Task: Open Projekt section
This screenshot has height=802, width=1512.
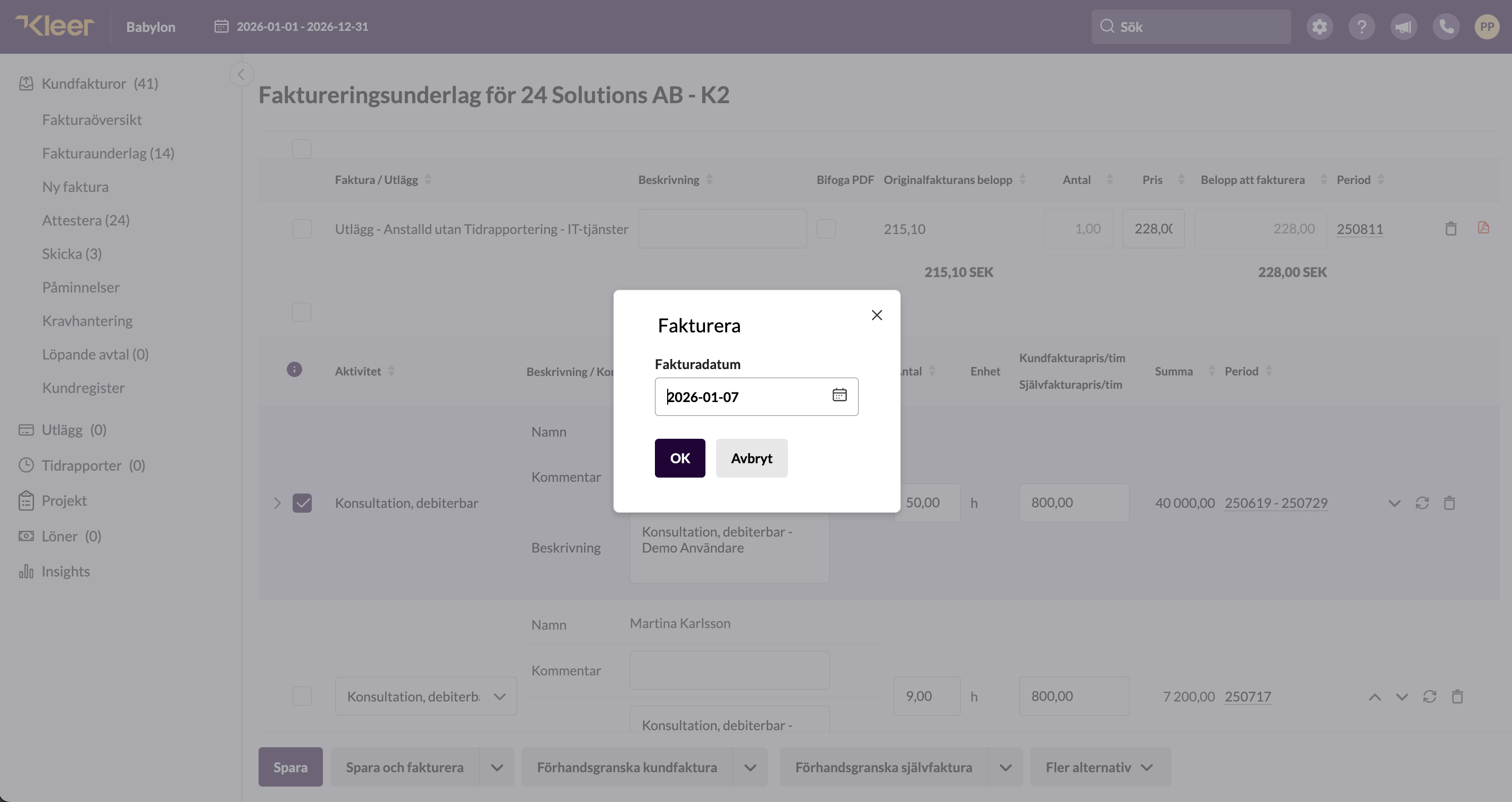Action: pyautogui.click(x=52, y=500)
